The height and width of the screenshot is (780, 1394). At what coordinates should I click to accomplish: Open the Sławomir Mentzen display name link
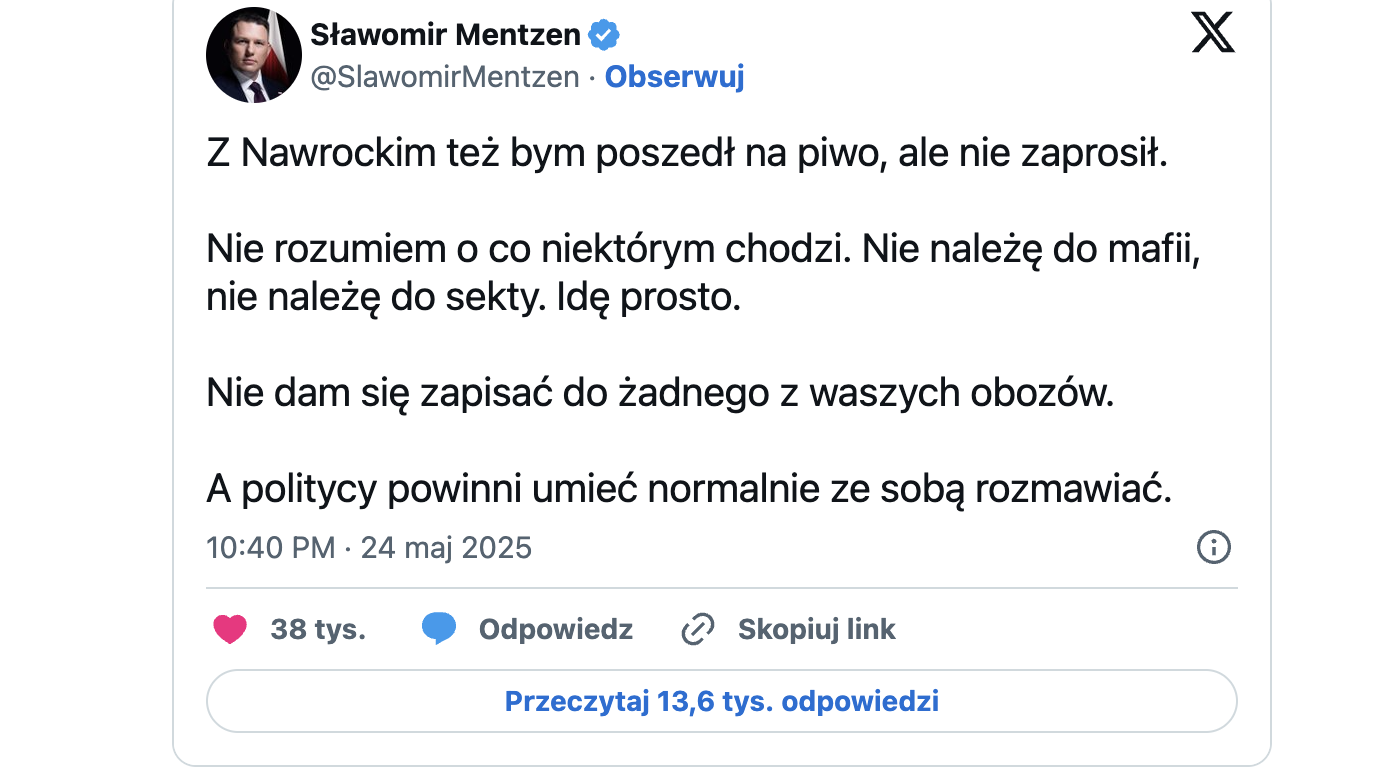click(445, 35)
